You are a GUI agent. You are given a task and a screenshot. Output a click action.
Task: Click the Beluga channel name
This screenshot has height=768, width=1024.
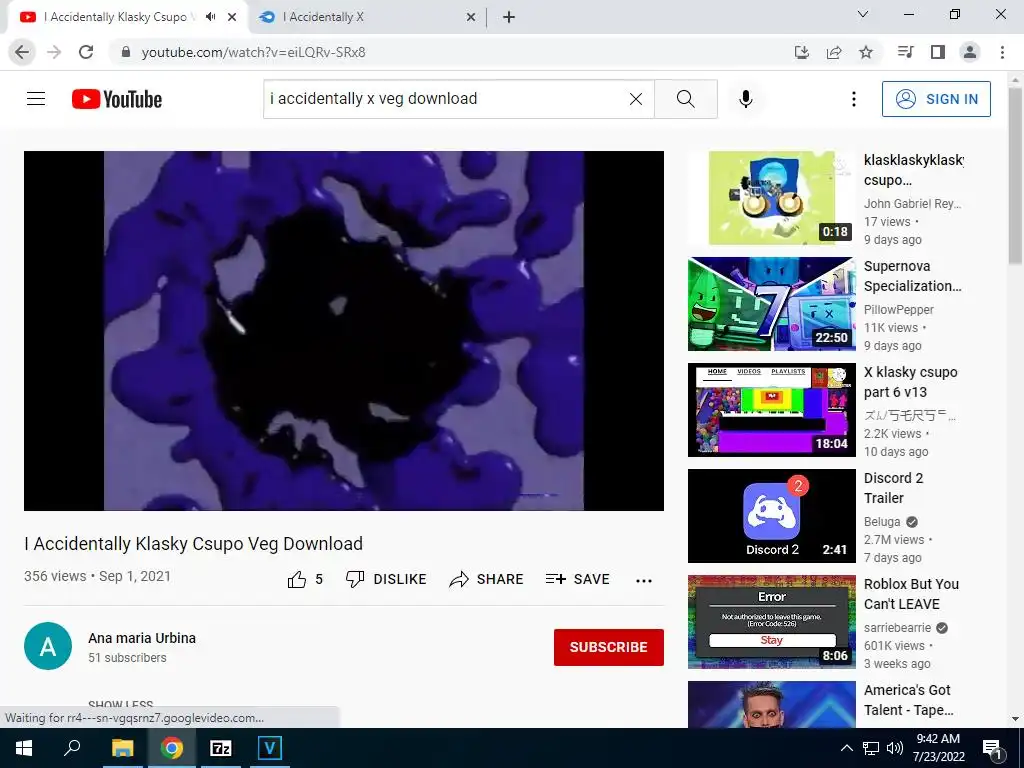(882, 522)
